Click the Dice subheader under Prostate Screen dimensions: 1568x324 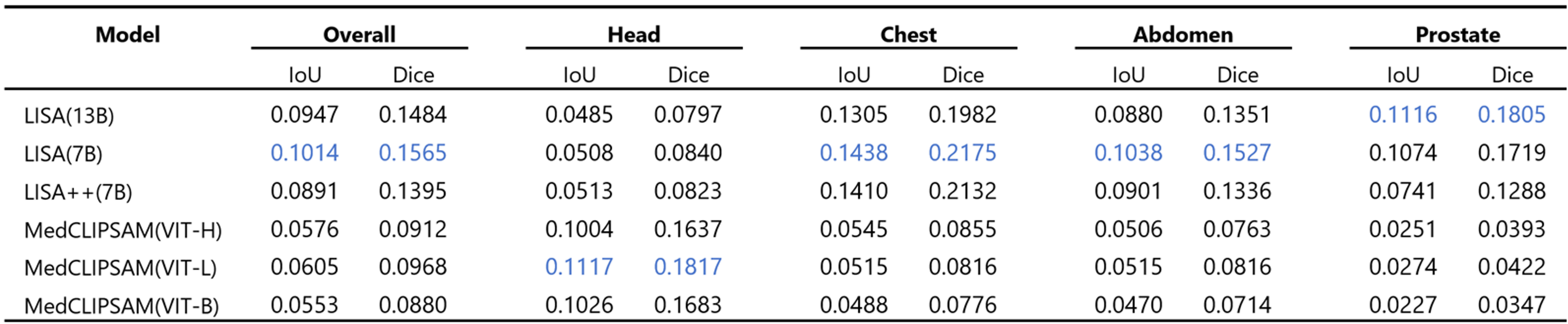tap(1512, 75)
